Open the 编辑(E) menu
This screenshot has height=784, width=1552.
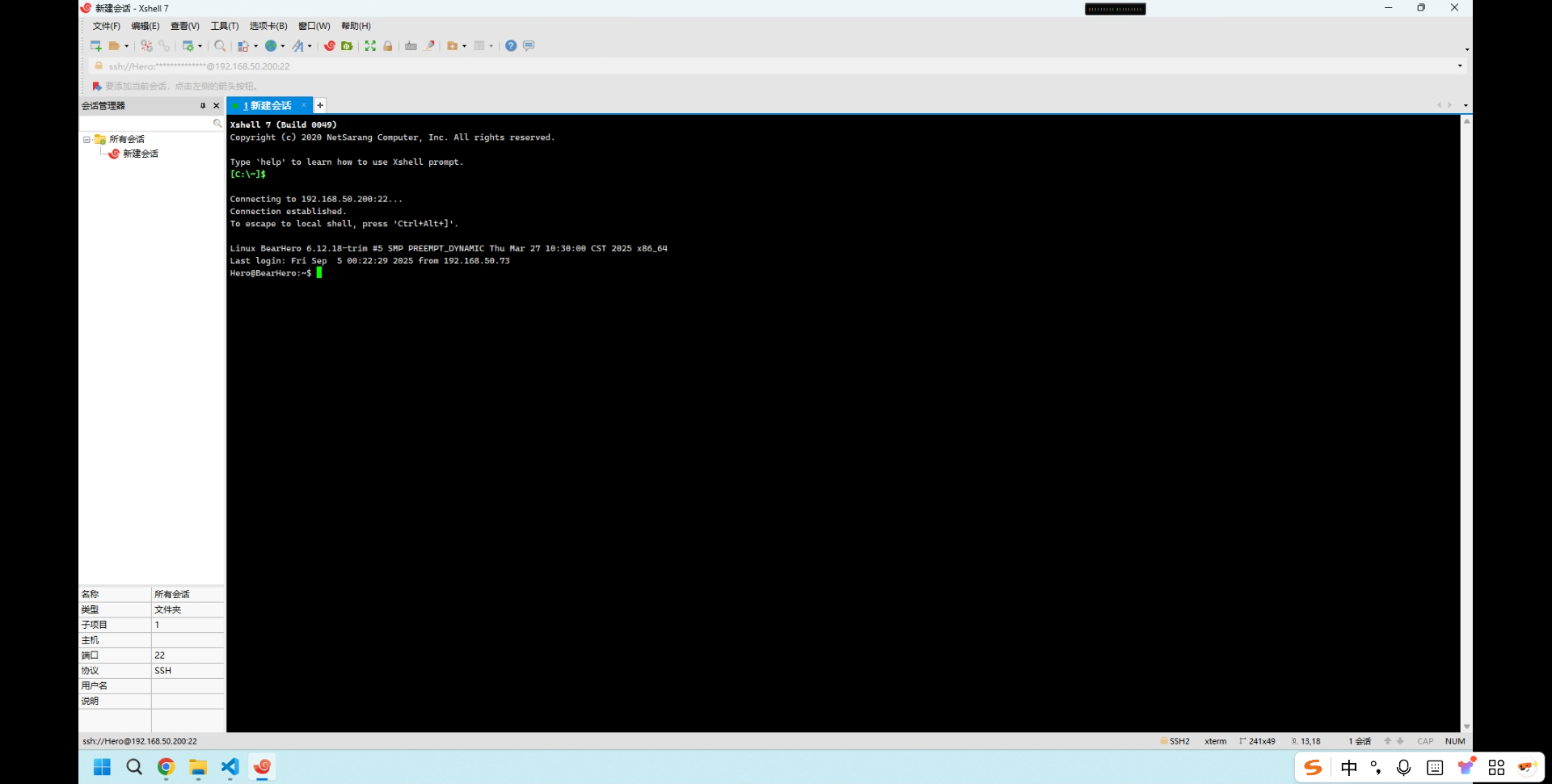(145, 26)
